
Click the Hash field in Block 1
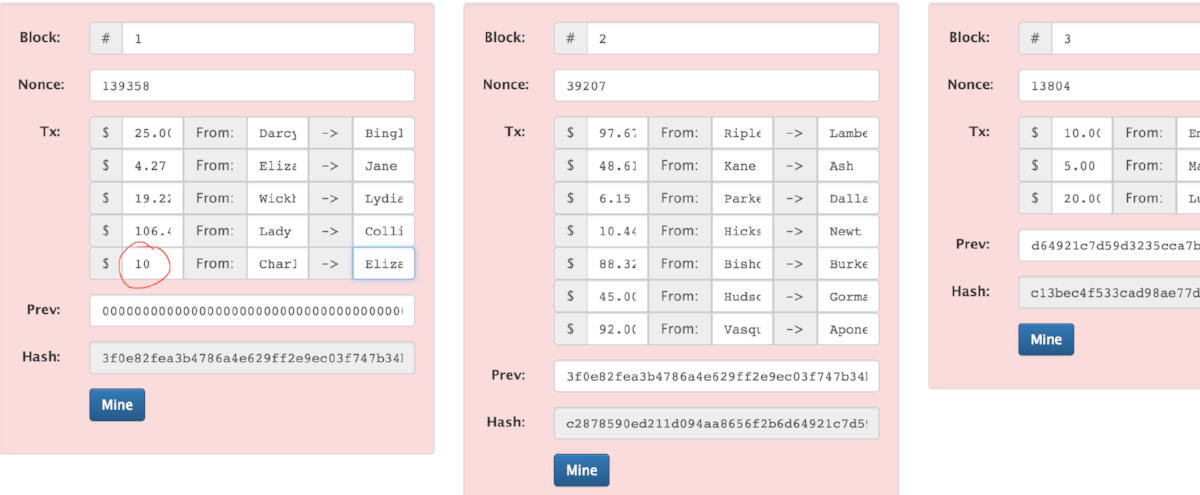pos(252,358)
